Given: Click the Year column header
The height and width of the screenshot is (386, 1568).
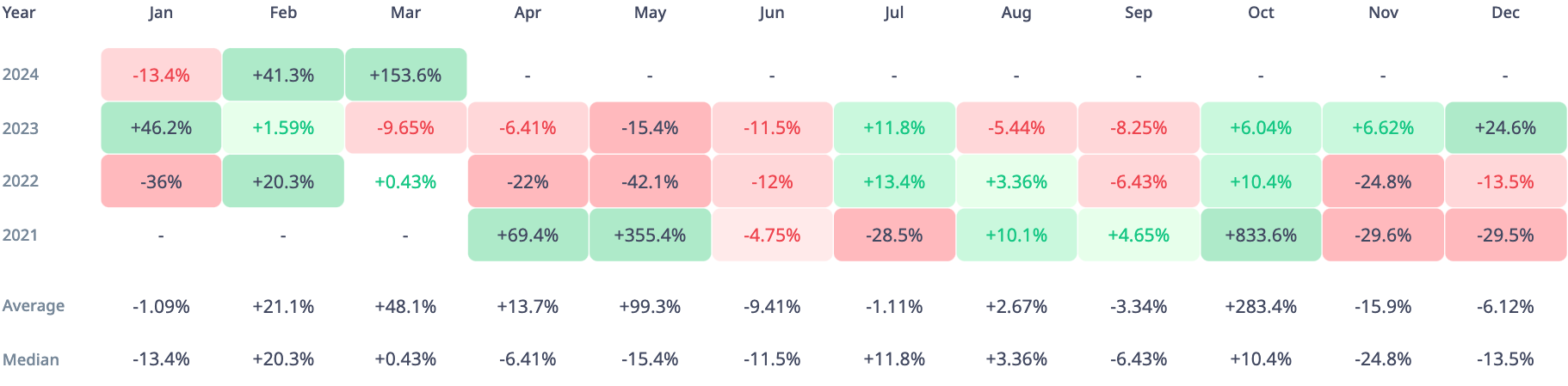Looking at the screenshot, I should click(x=19, y=12).
